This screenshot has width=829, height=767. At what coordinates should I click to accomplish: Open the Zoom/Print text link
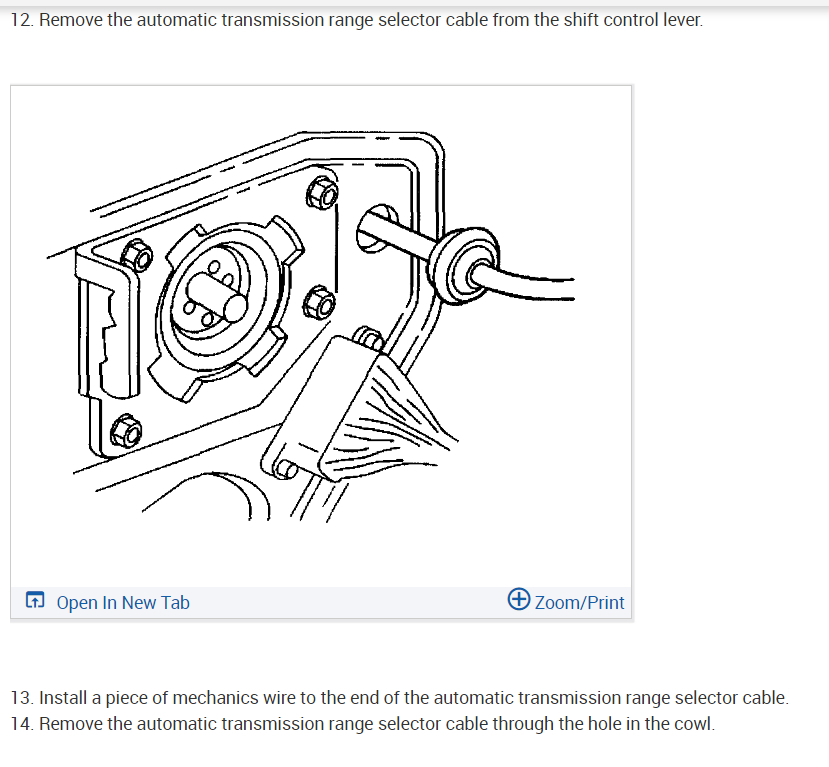[579, 603]
